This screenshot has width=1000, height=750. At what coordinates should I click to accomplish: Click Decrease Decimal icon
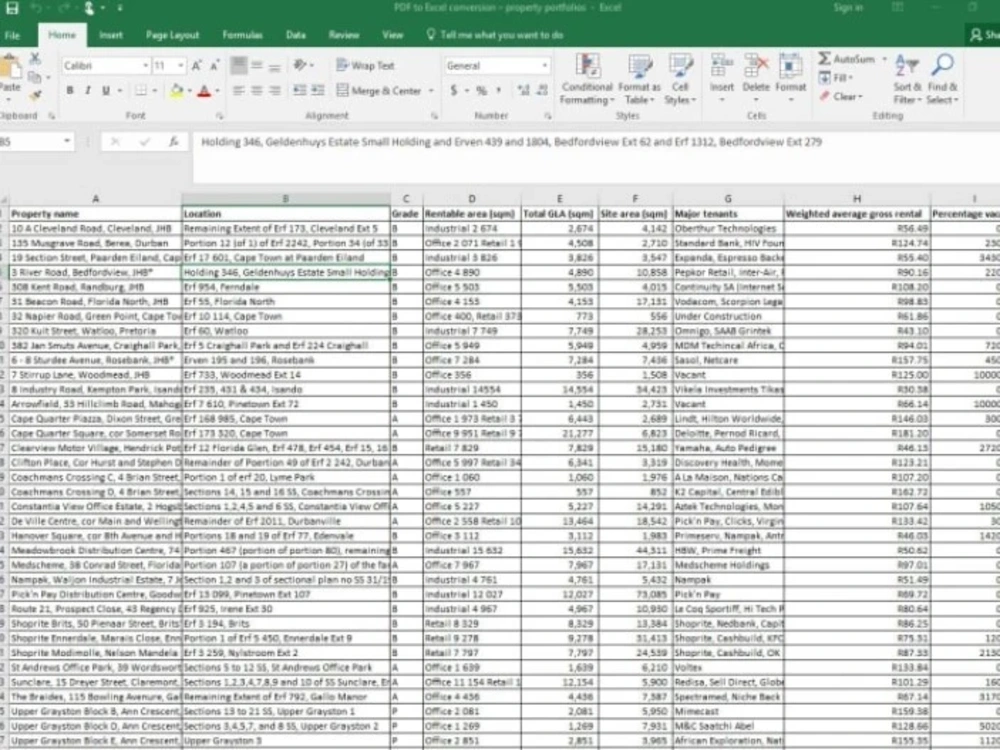543,91
